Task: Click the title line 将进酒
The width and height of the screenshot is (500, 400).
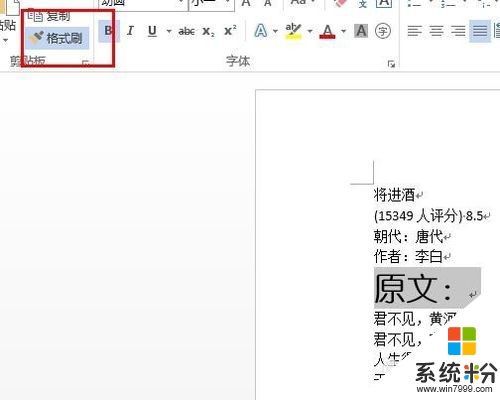Action: (394, 195)
